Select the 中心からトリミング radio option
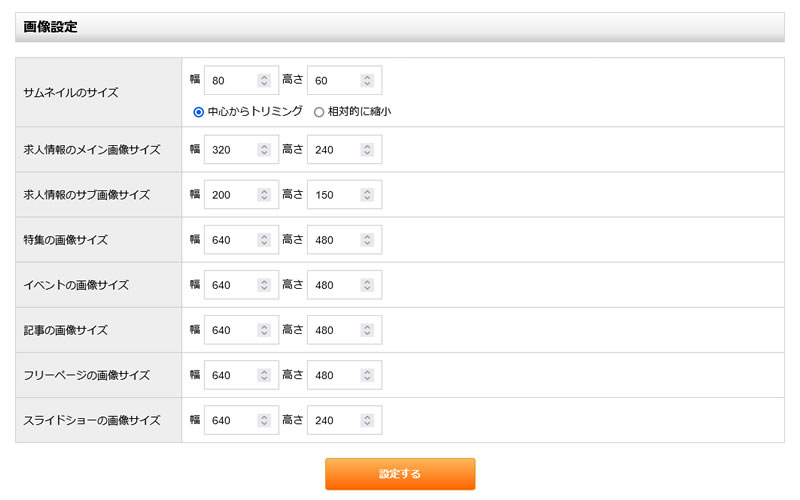Image resolution: width=800 pixels, height=500 pixels. (198, 112)
